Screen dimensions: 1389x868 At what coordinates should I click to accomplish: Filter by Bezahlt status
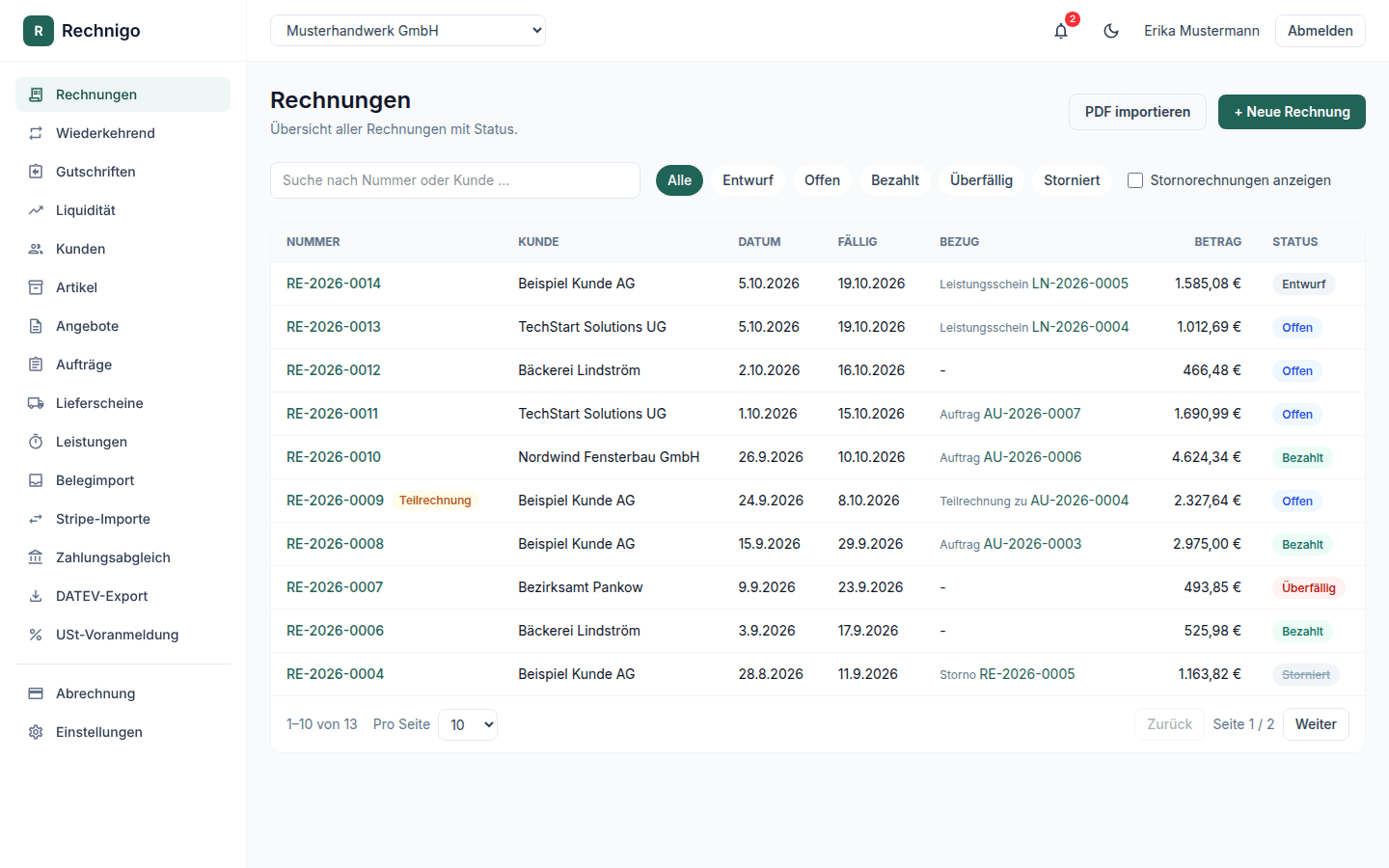tap(895, 180)
